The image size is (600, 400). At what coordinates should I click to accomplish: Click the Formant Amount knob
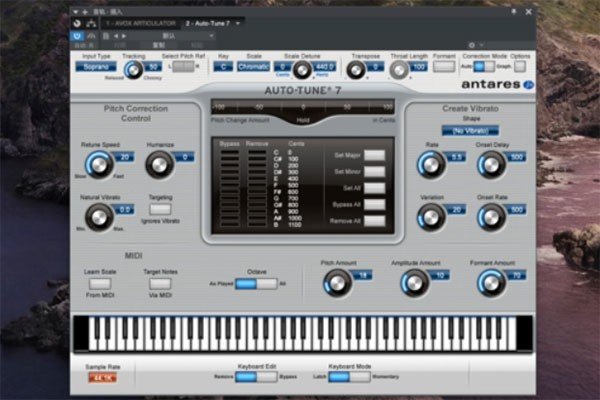click(489, 283)
